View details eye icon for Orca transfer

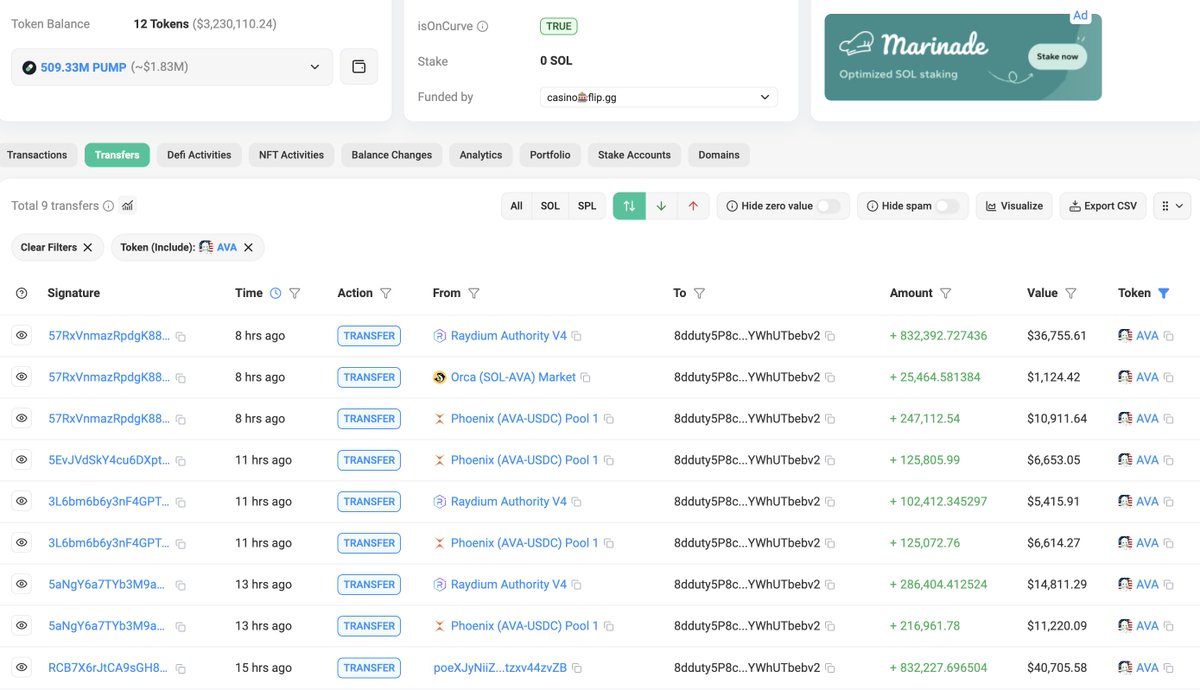click(21, 377)
